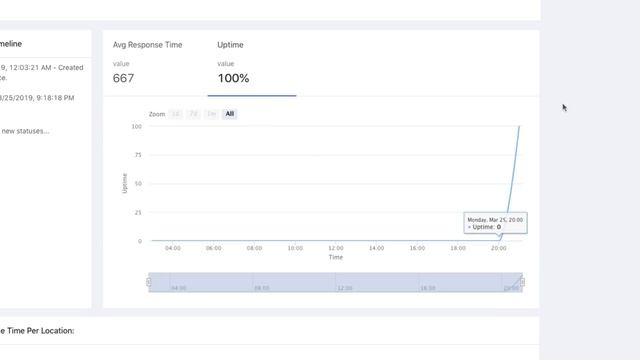This screenshot has height=360, width=640.
Task: Click the 12:00 x-axis label
Action: [x=336, y=248]
